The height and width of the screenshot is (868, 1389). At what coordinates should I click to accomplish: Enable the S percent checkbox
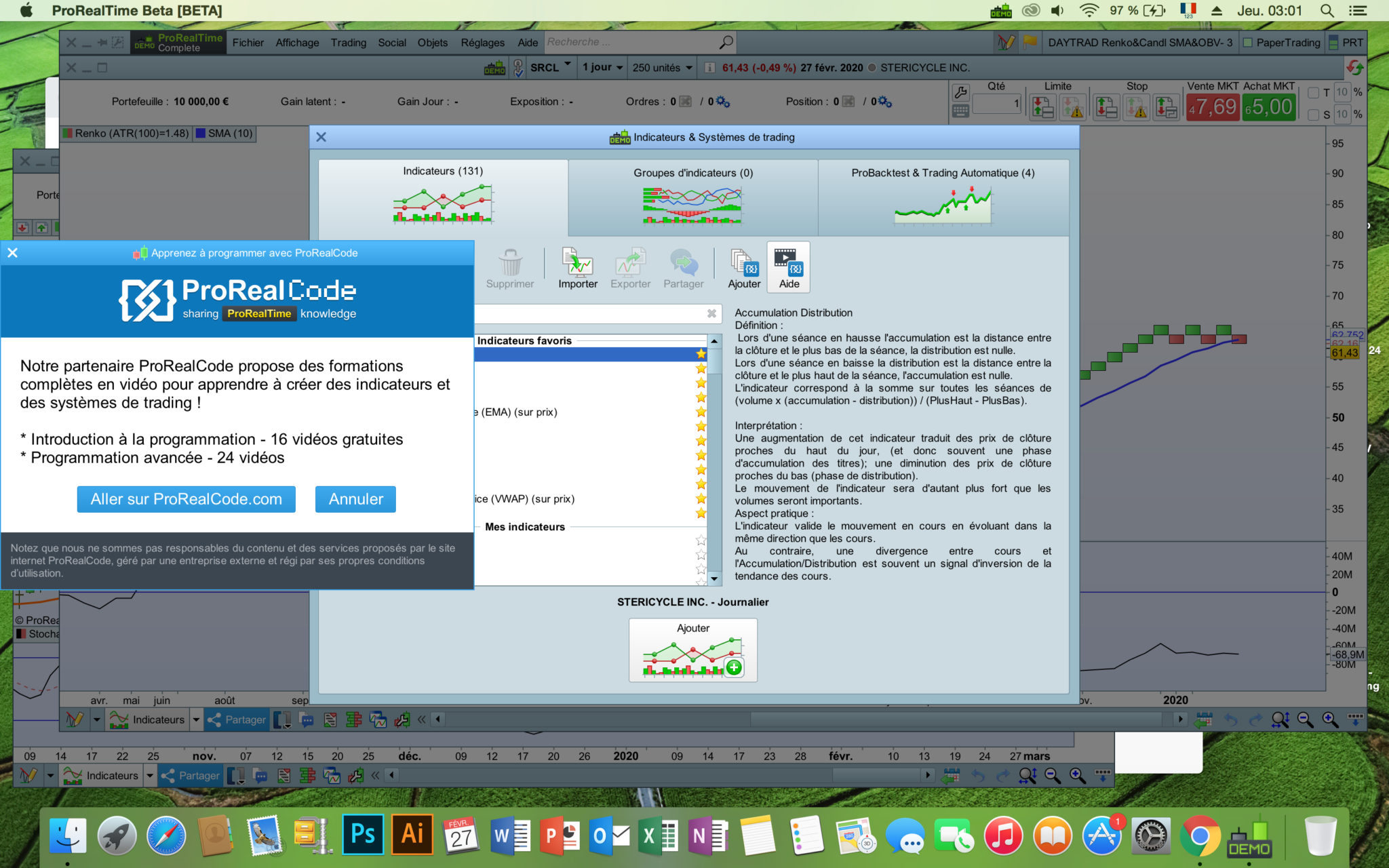[x=1314, y=115]
